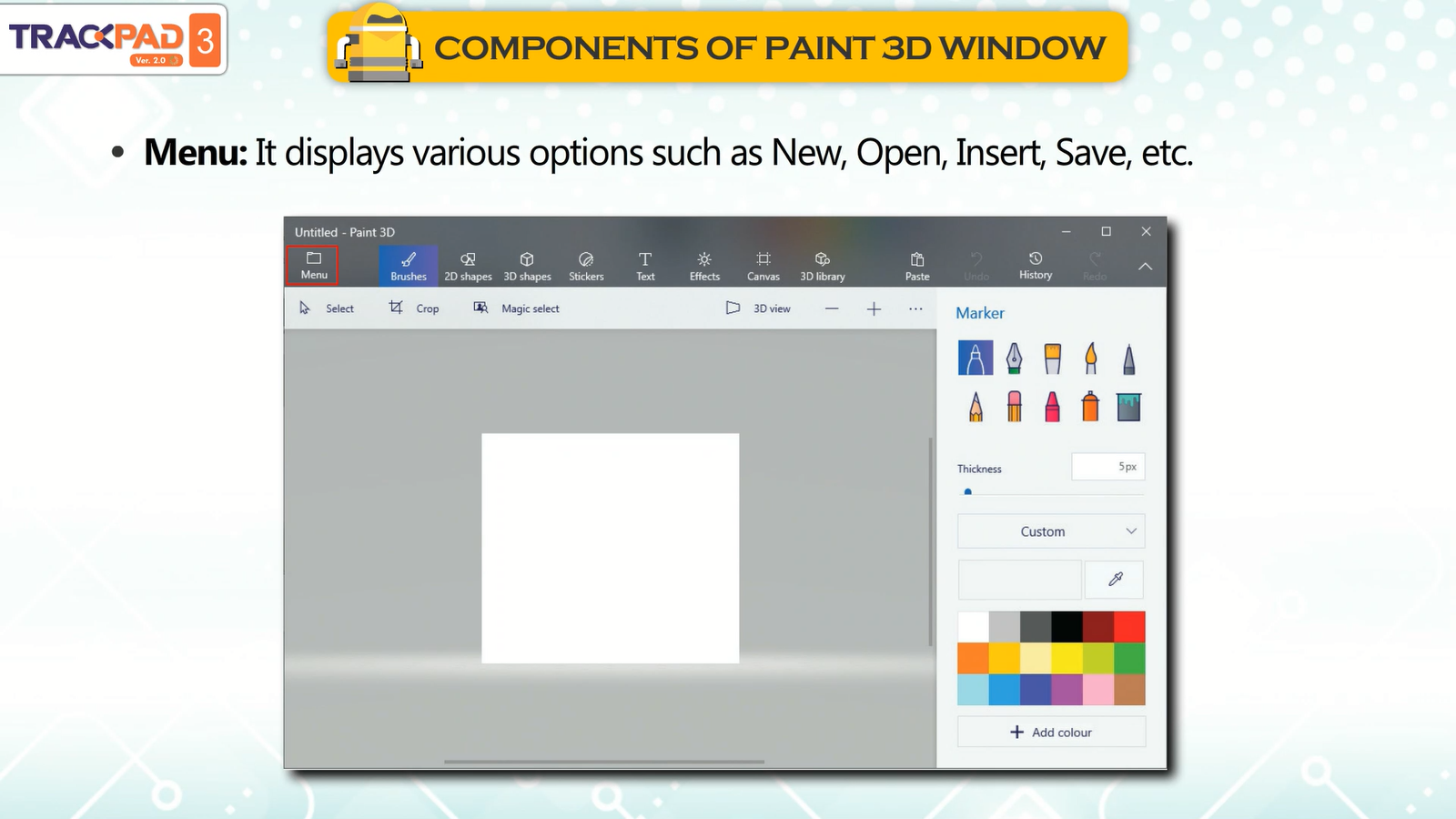Pick the brown colour swatch
This screenshot has height=819, width=1456.
coord(1129,690)
